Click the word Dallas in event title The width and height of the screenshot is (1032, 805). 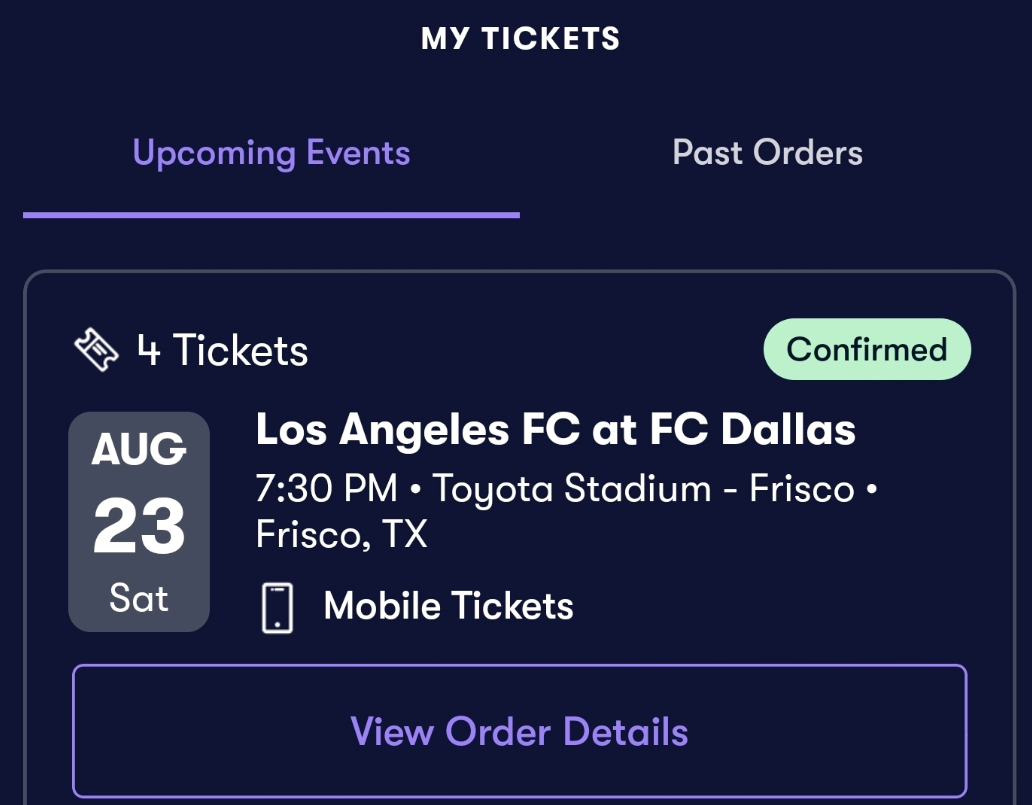[x=788, y=430]
